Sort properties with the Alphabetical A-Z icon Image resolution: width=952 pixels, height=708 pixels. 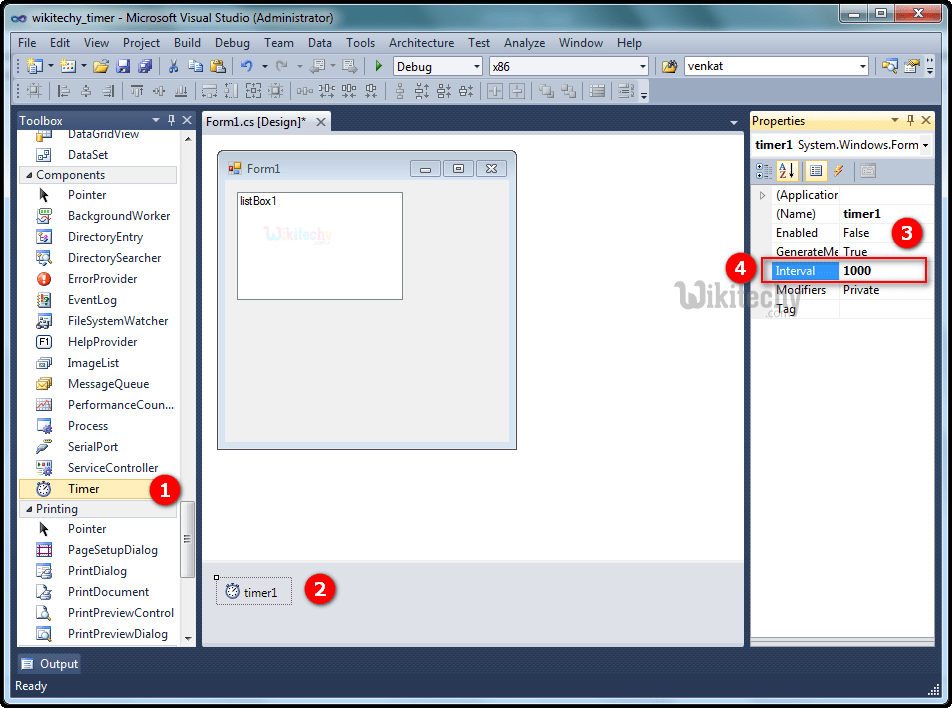[x=785, y=170]
